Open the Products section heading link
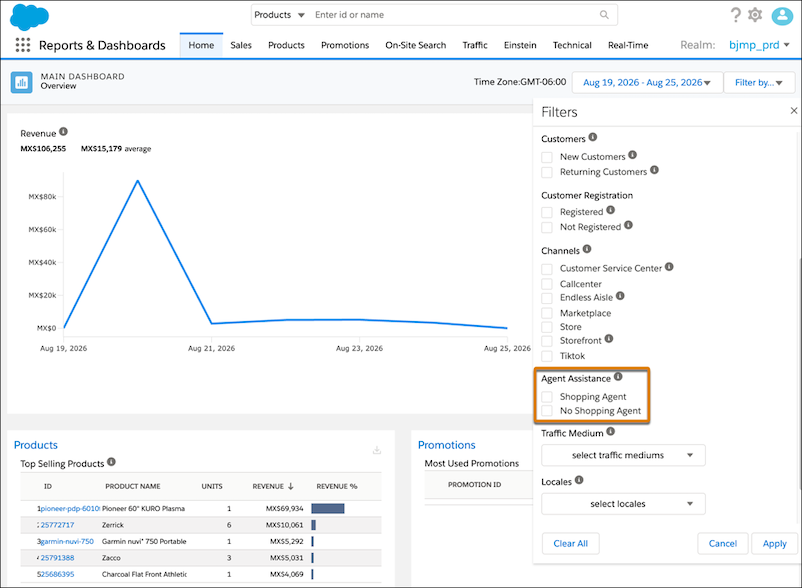This screenshot has width=802, height=588. pyautogui.click(x=36, y=445)
